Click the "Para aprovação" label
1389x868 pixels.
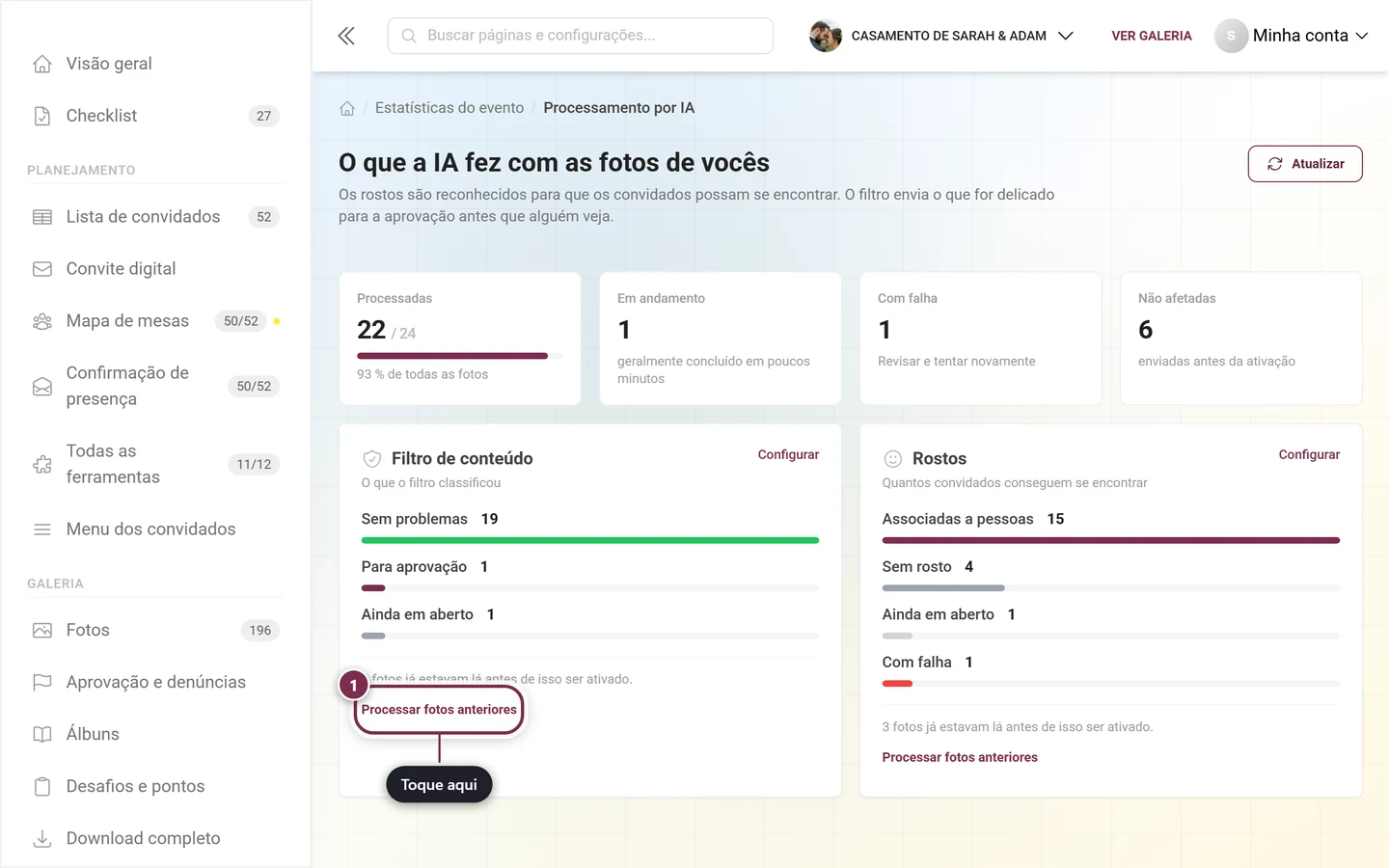tap(414, 567)
